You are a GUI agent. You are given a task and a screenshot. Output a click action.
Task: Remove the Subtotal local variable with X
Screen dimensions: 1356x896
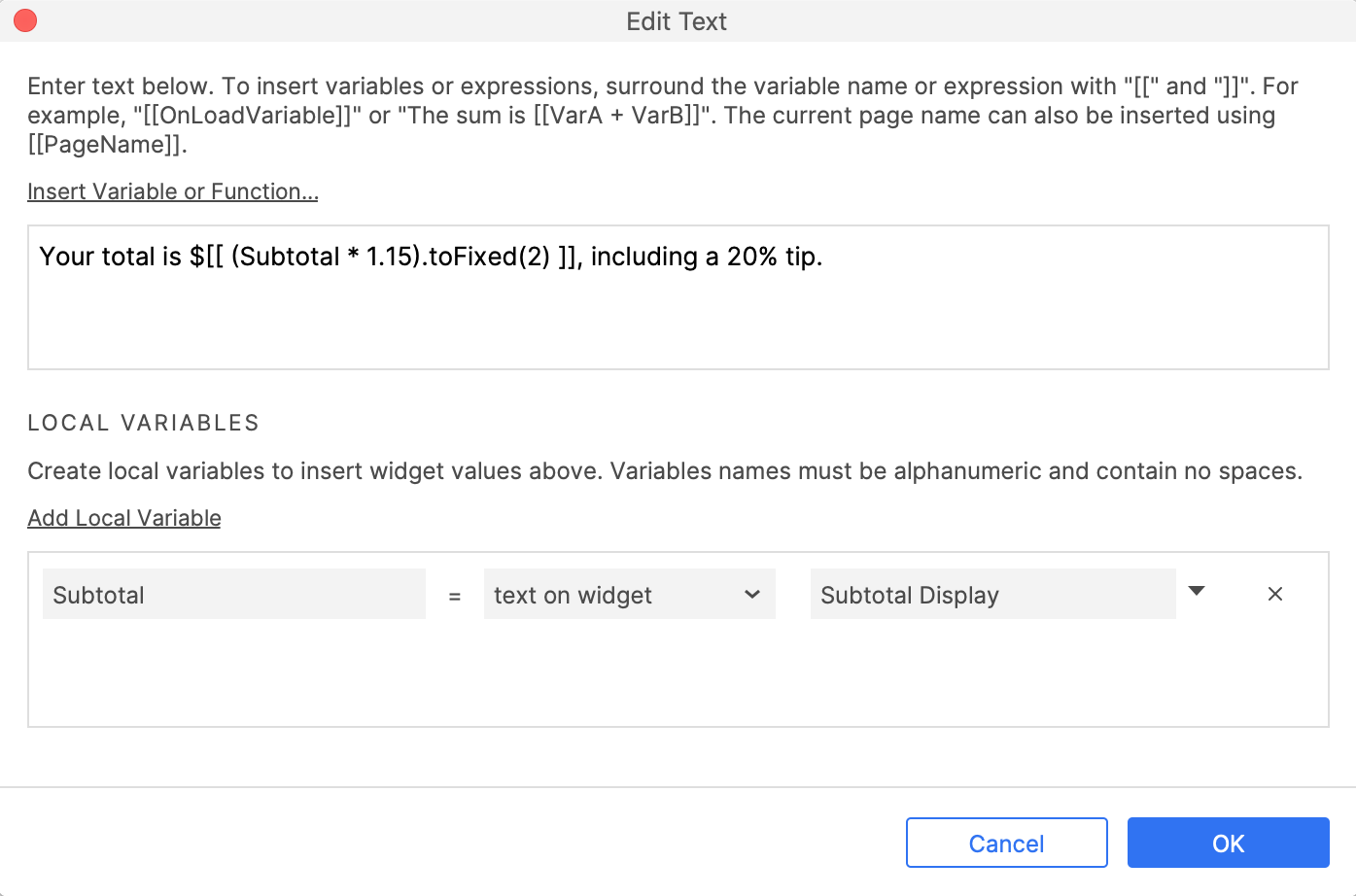click(x=1275, y=594)
